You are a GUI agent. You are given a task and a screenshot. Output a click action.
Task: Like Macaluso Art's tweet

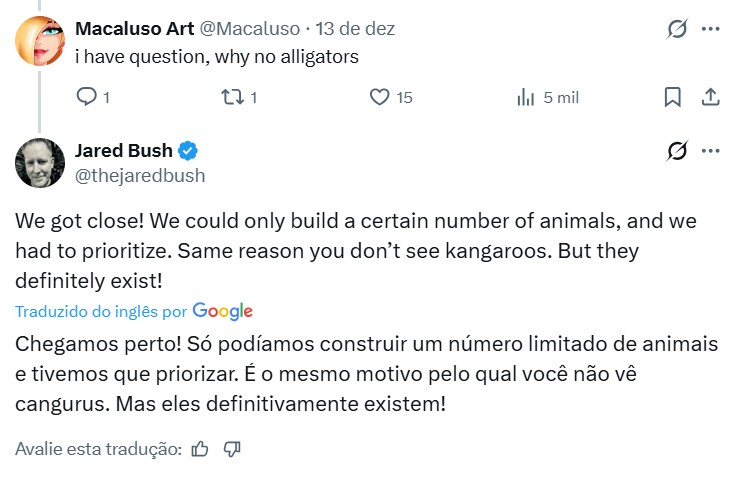[379, 97]
